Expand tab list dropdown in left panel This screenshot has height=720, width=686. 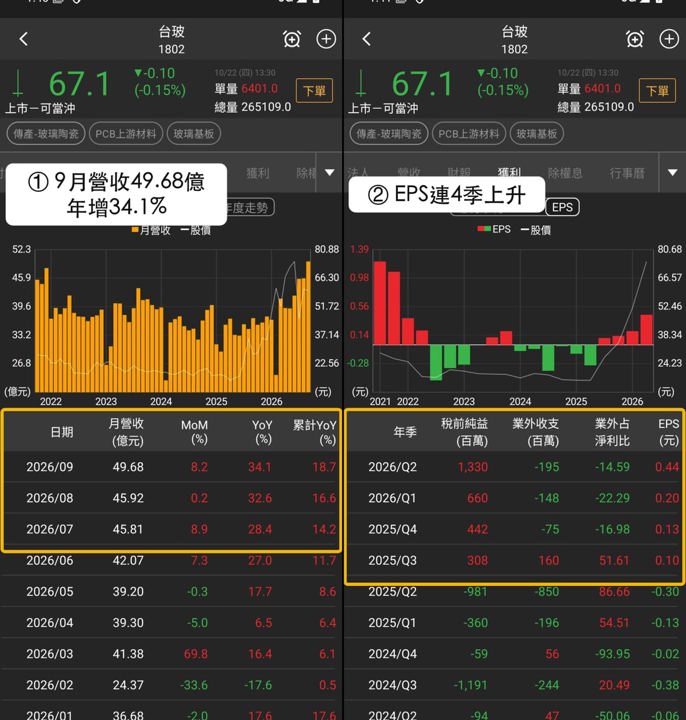(x=330, y=173)
